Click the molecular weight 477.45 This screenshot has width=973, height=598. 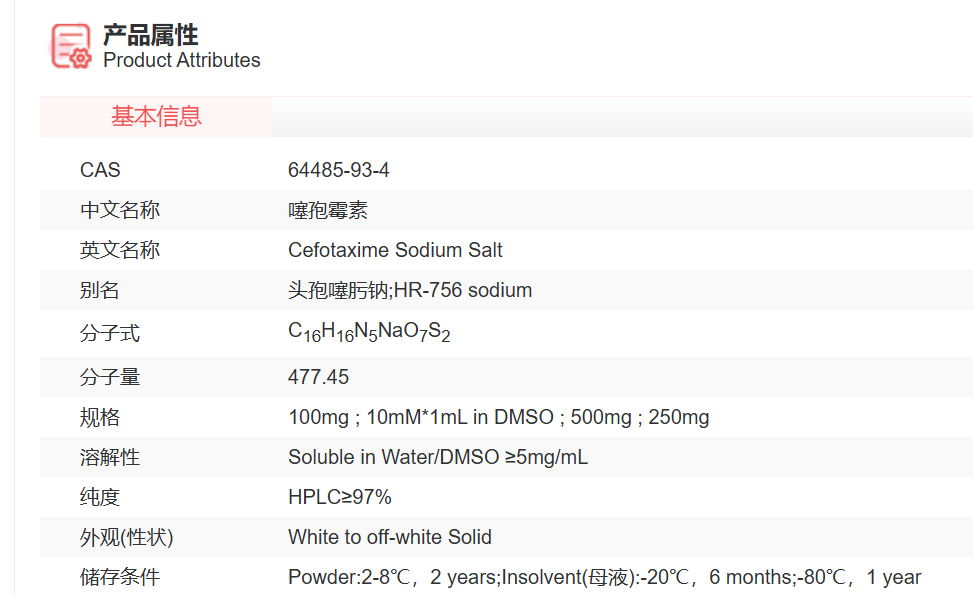tap(319, 377)
